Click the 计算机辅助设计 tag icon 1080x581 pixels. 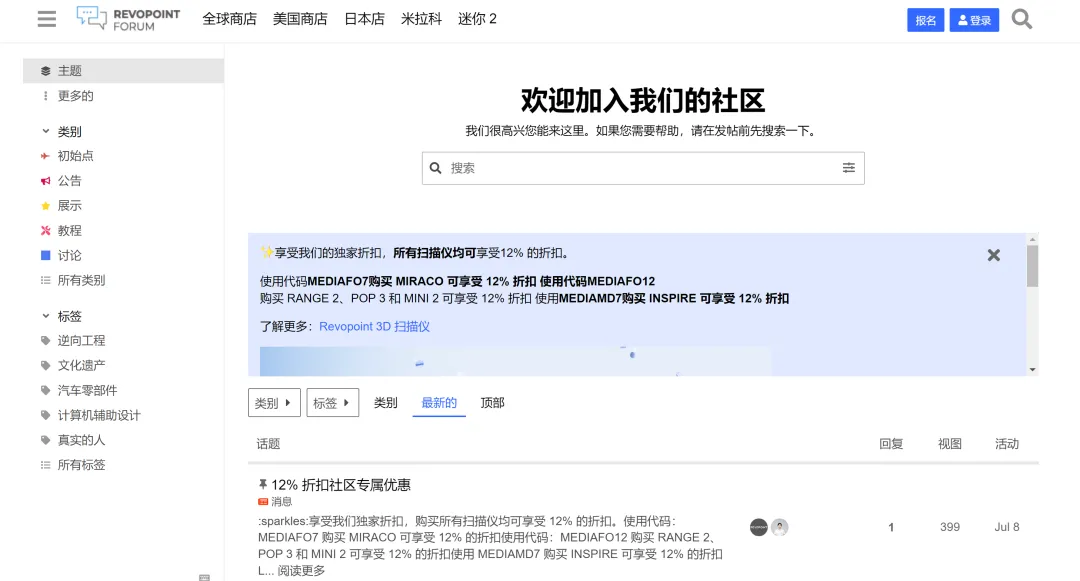[x=45, y=415]
